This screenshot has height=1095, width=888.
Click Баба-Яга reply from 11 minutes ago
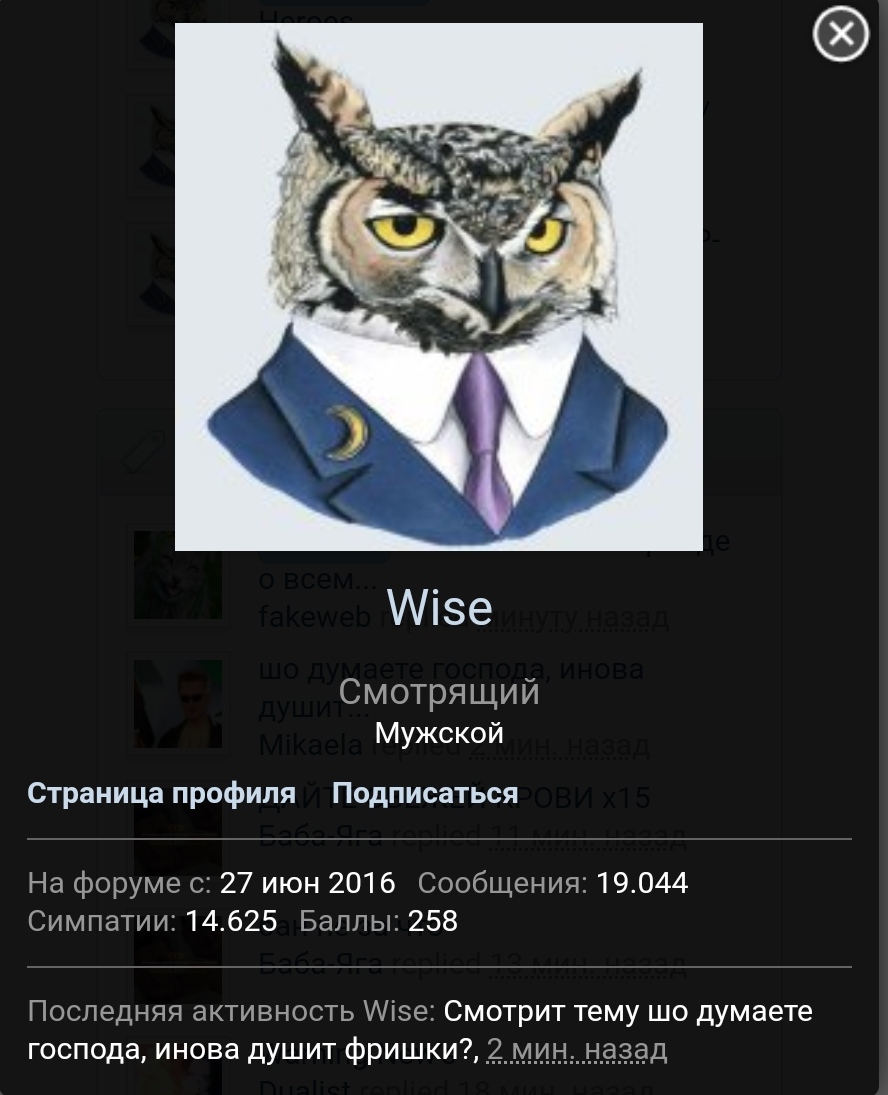(320, 835)
